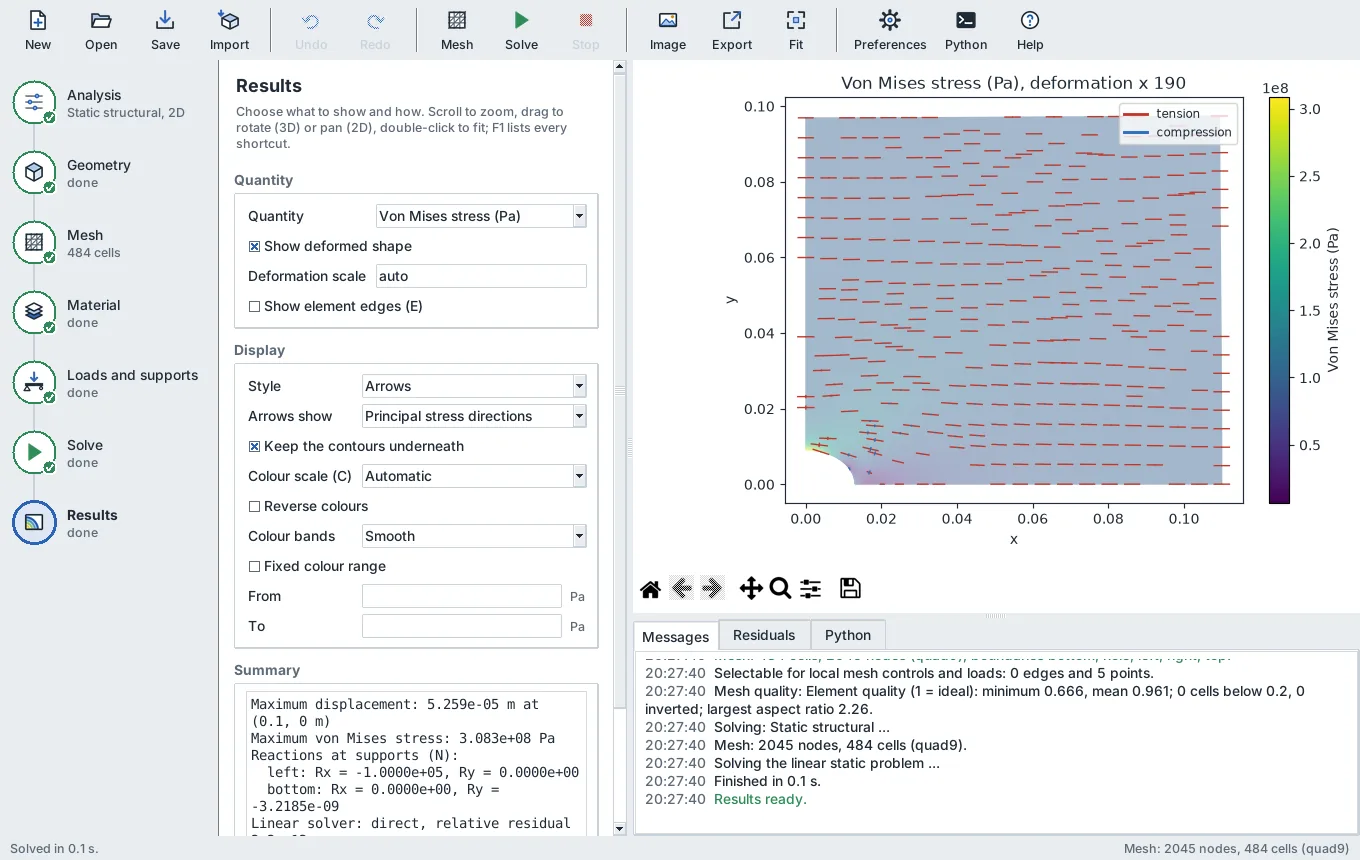Image resolution: width=1360 pixels, height=860 pixels.
Task: Click the From colour range field
Action: [x=462, y=596]
